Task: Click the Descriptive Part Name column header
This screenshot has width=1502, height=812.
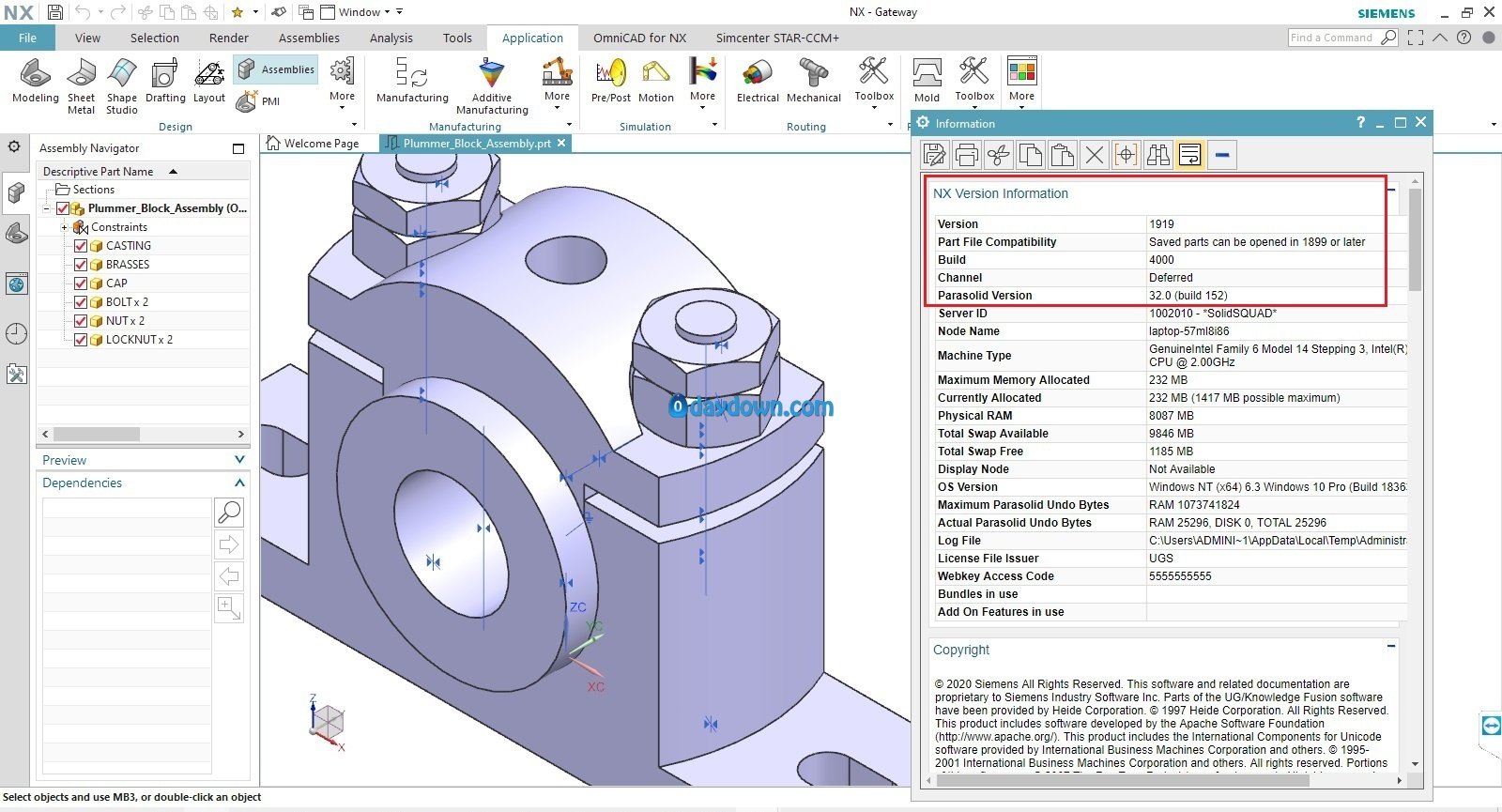Action: [x=143, y=172]
